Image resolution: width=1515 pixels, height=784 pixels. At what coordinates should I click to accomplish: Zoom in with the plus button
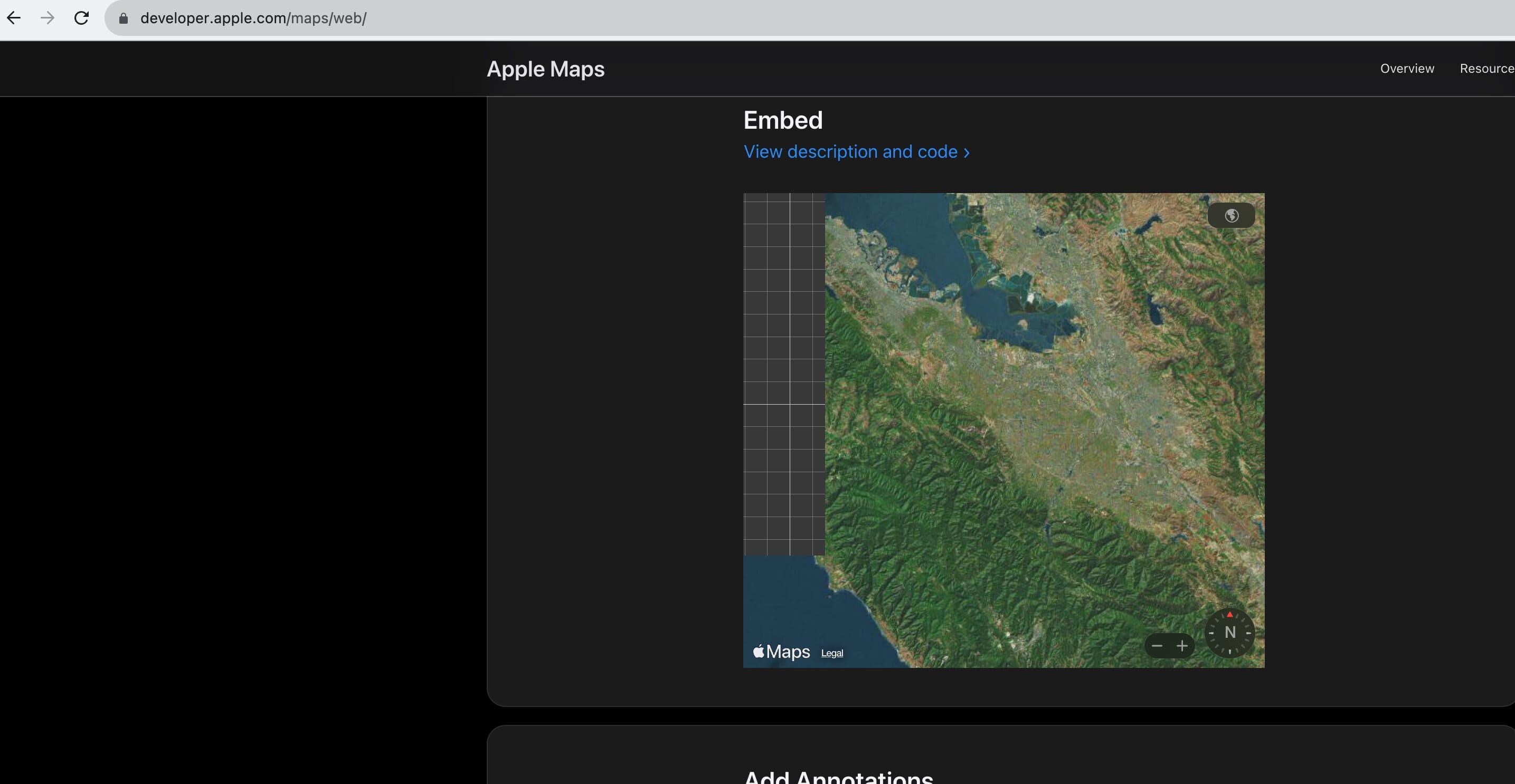(x=1182, y=646)
